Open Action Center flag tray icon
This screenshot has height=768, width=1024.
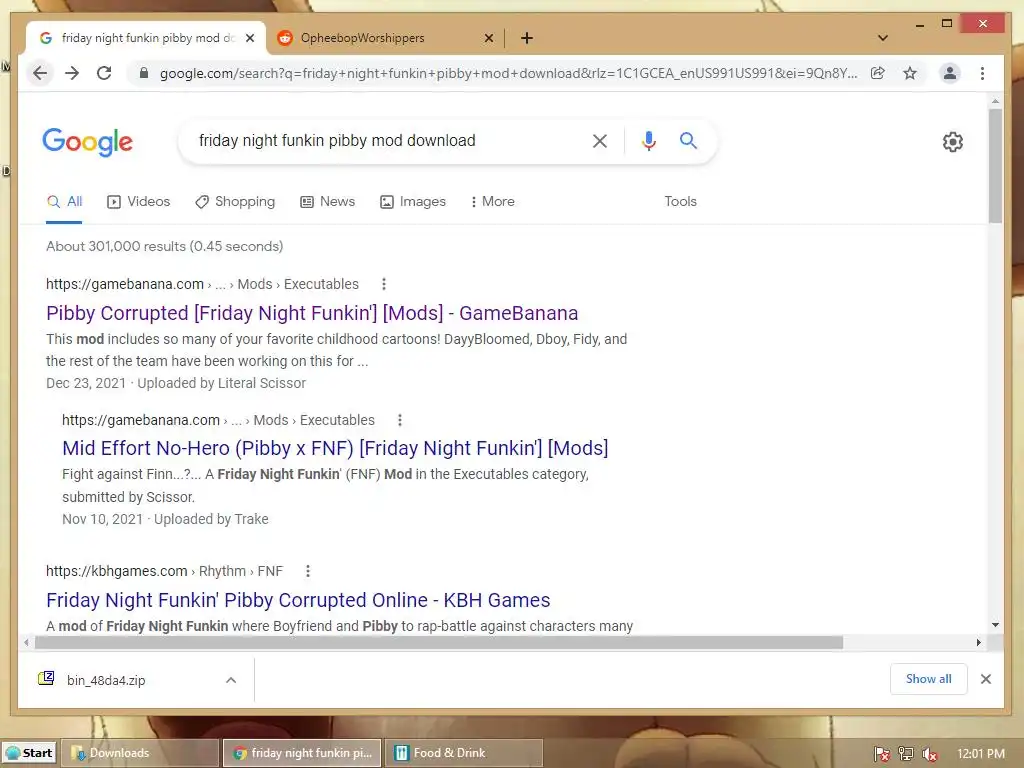point(882,754)
